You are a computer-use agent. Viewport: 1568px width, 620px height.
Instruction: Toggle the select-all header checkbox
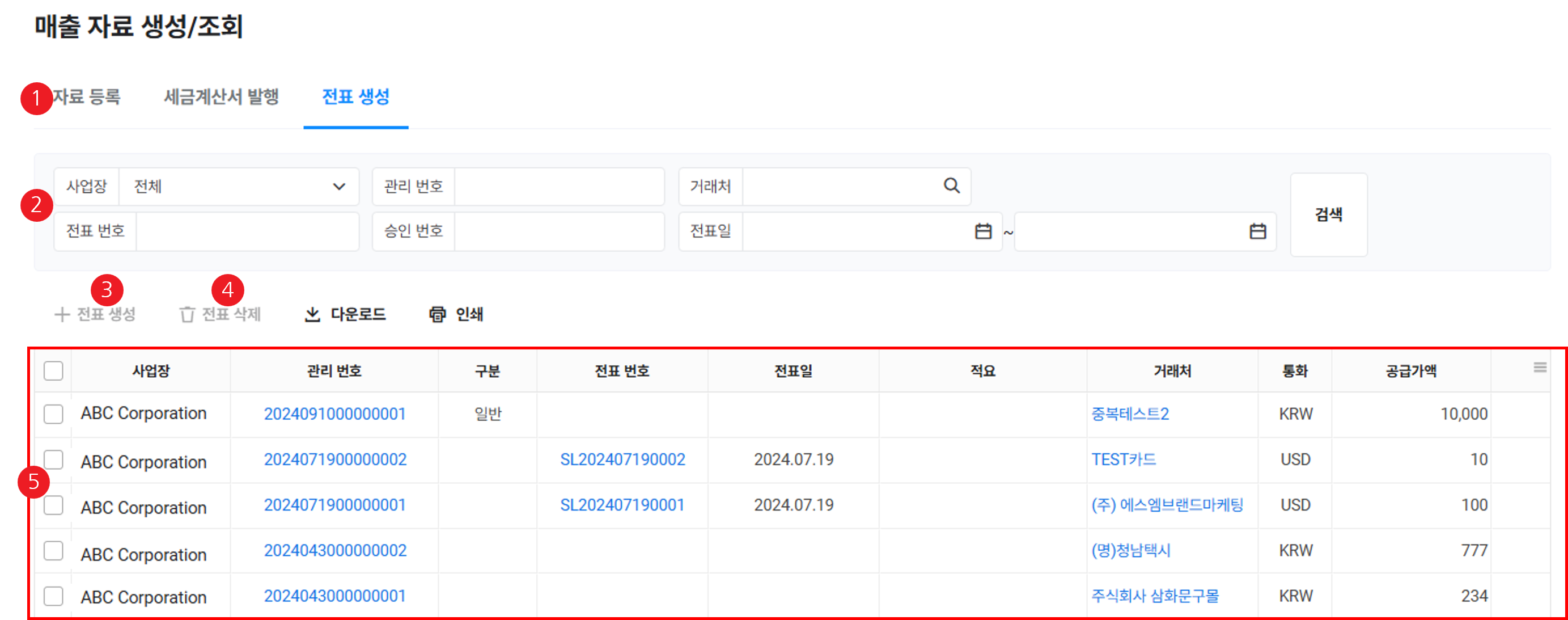(53, 370)
